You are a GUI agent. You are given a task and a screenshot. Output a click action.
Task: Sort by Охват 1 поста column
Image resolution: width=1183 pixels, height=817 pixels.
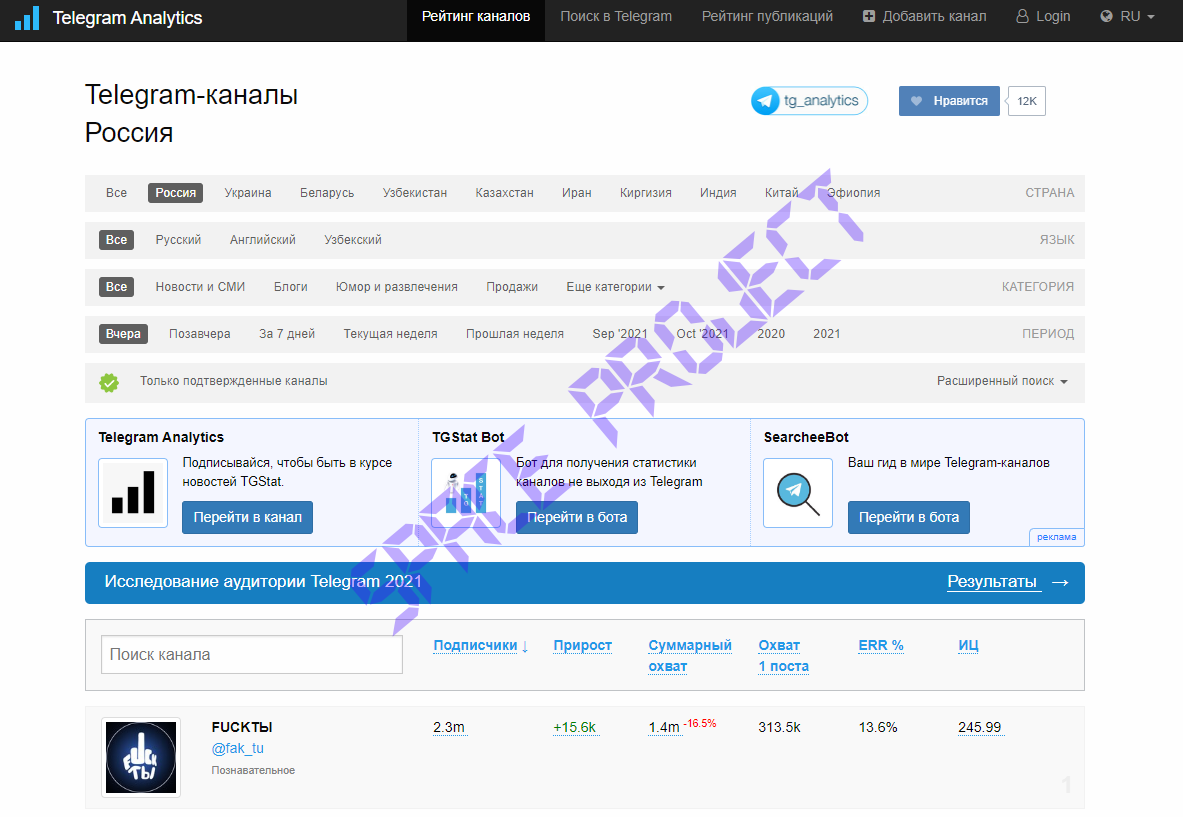pyautogui.click(x=783, y=656)
